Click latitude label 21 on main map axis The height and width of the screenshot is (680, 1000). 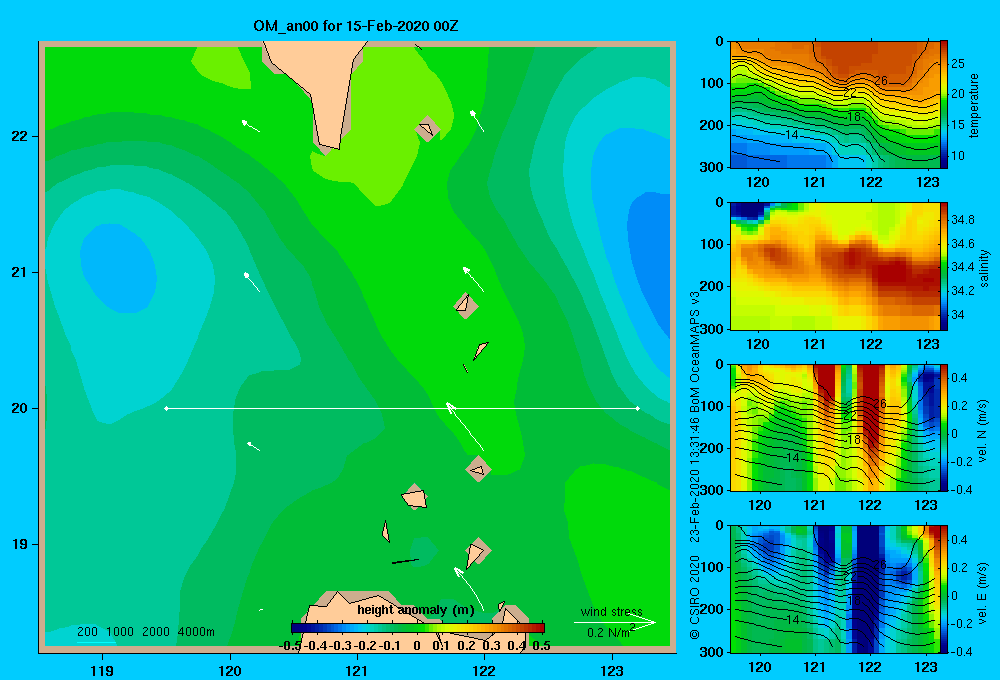(x=20, y=272)
